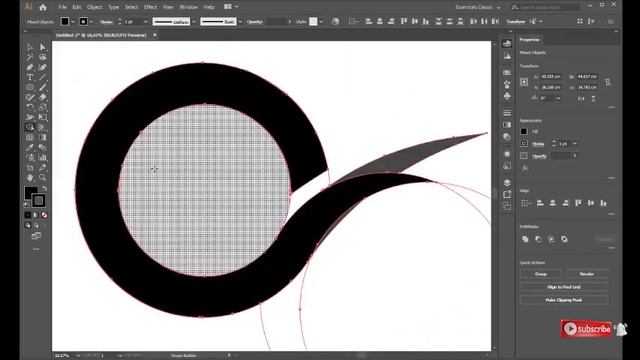Select the Symbol Sprayer tool
Viewport: 640px width, 360px height.
pyautogui.click(x=30, y=158)
